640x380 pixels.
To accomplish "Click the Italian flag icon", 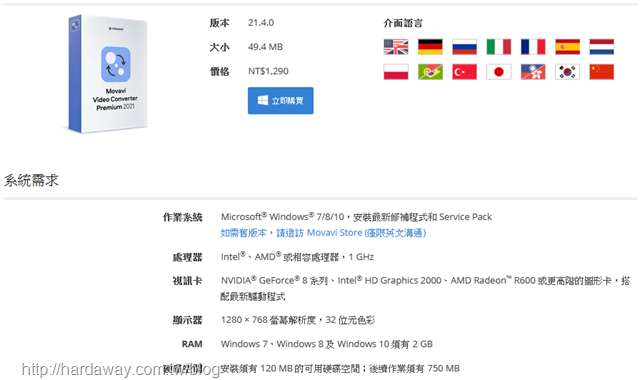I will tap(499, 47).
